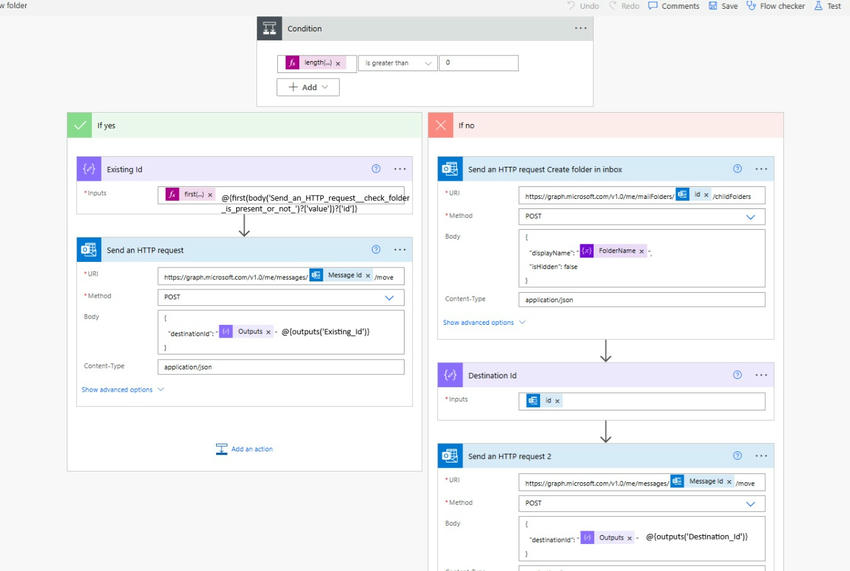Click Add to add a condition row
Screen dimensions: 850x571
308,87
